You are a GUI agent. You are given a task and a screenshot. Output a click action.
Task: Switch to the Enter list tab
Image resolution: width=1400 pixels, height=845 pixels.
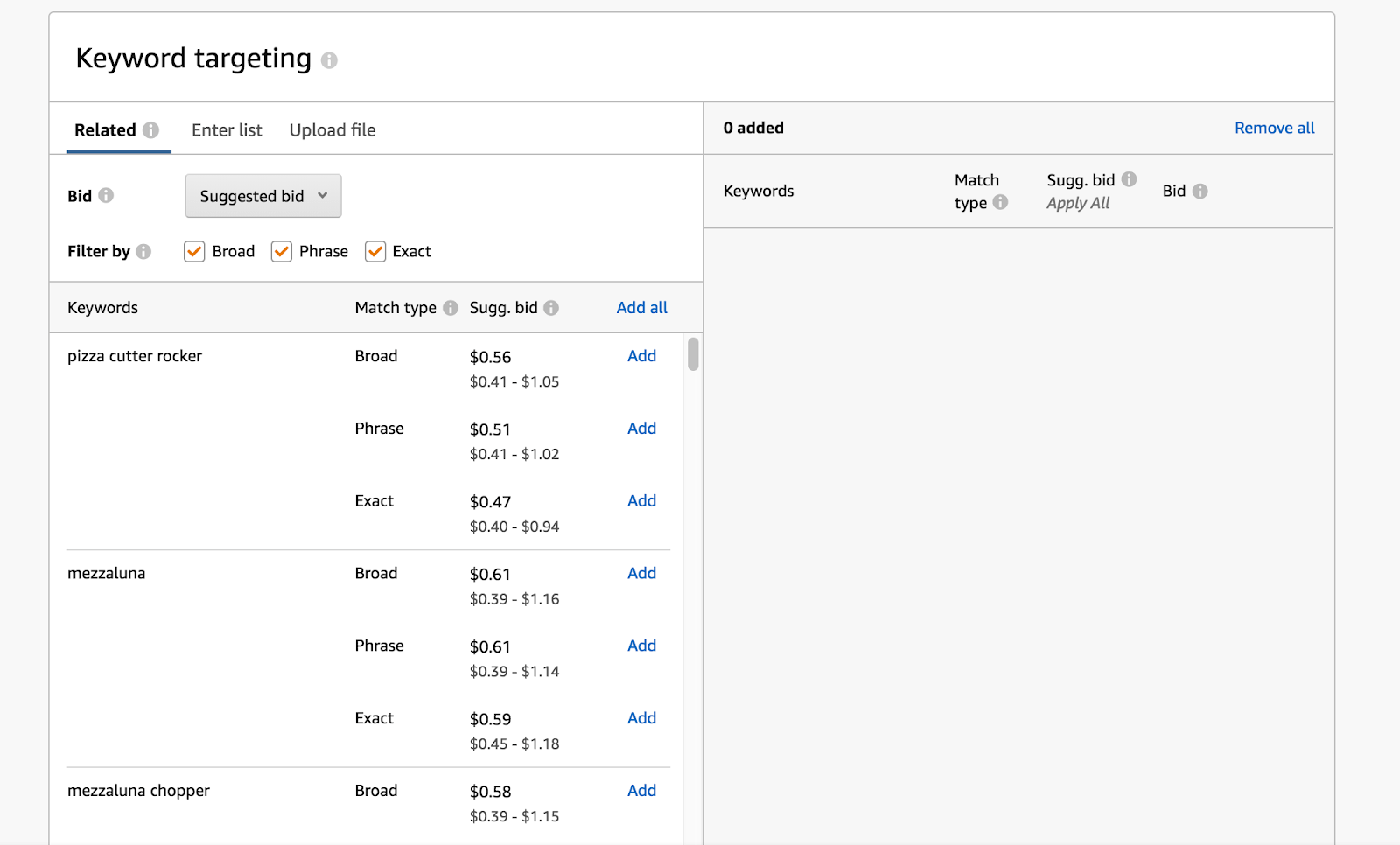tap(227, 130)
